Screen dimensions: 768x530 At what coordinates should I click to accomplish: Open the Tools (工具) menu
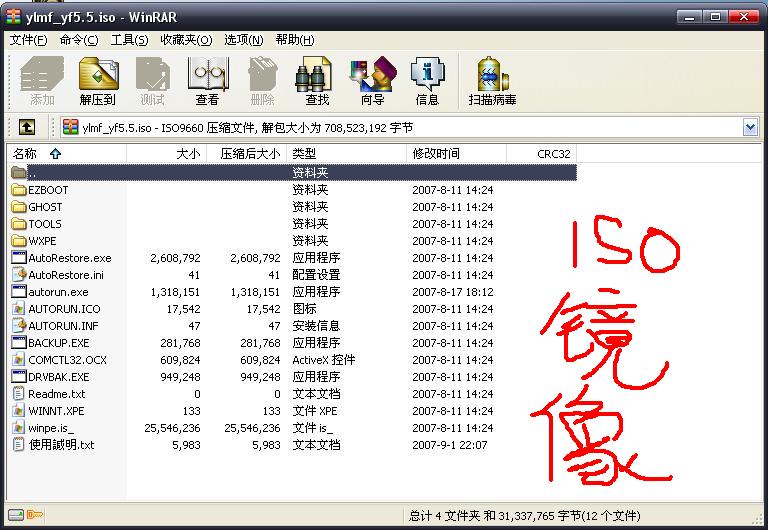(x=129, y=40)
